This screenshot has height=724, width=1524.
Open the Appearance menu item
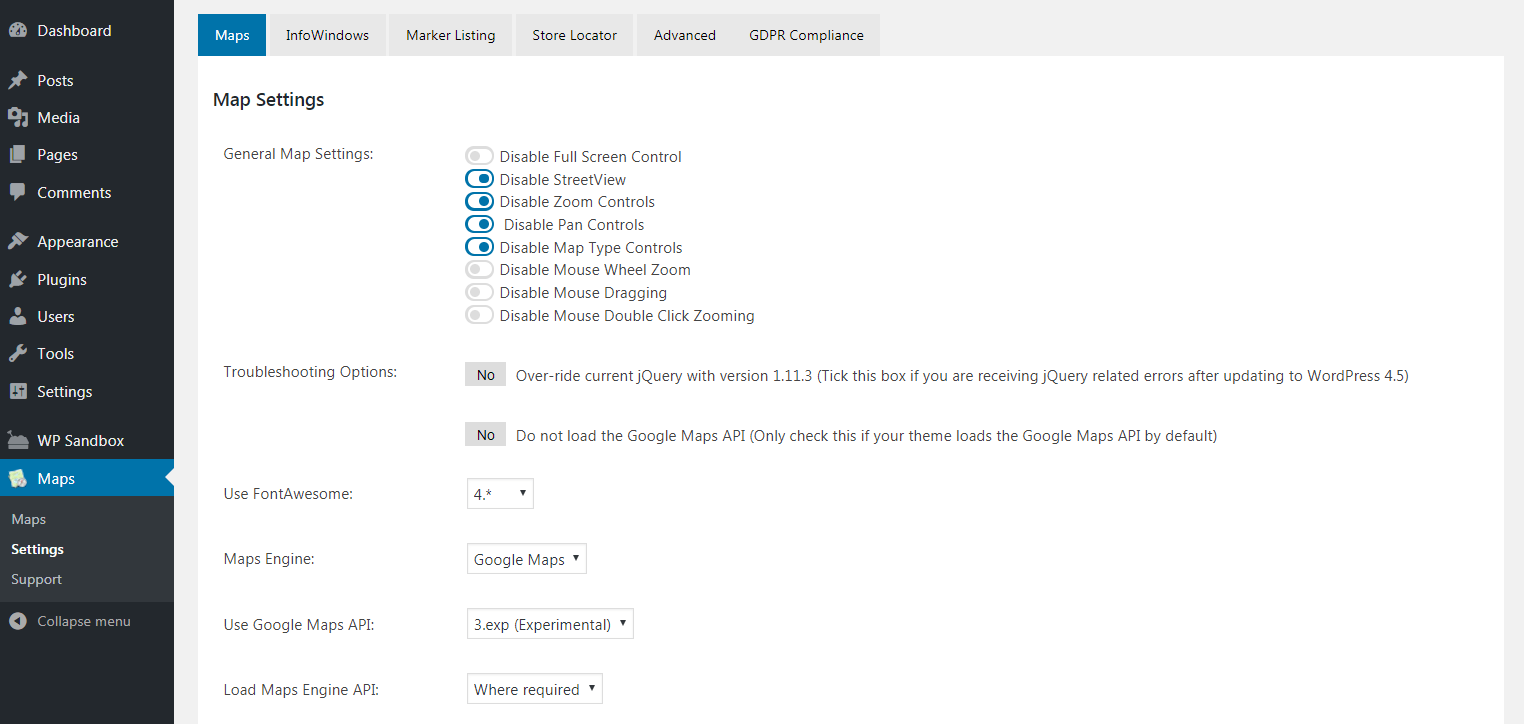pos(87,241)
